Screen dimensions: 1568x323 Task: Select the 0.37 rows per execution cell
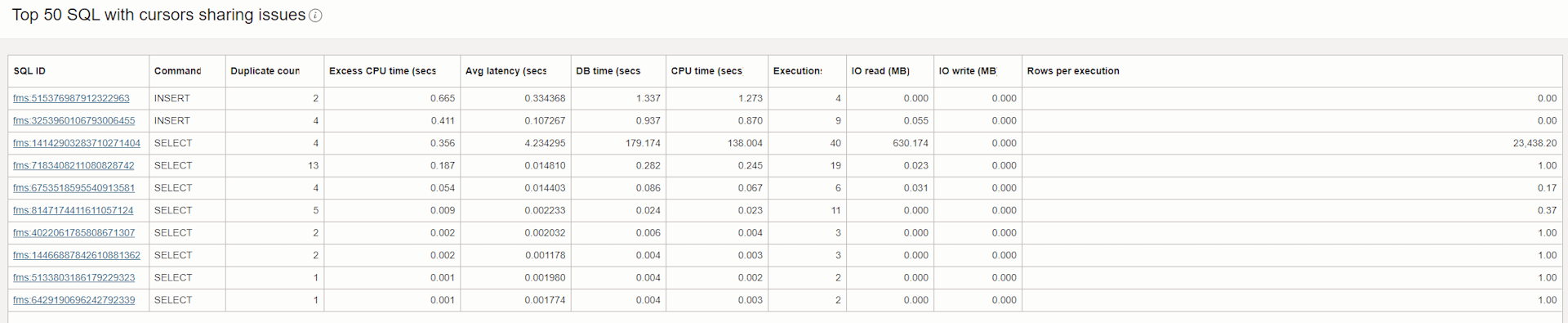tap(1292, 210)
